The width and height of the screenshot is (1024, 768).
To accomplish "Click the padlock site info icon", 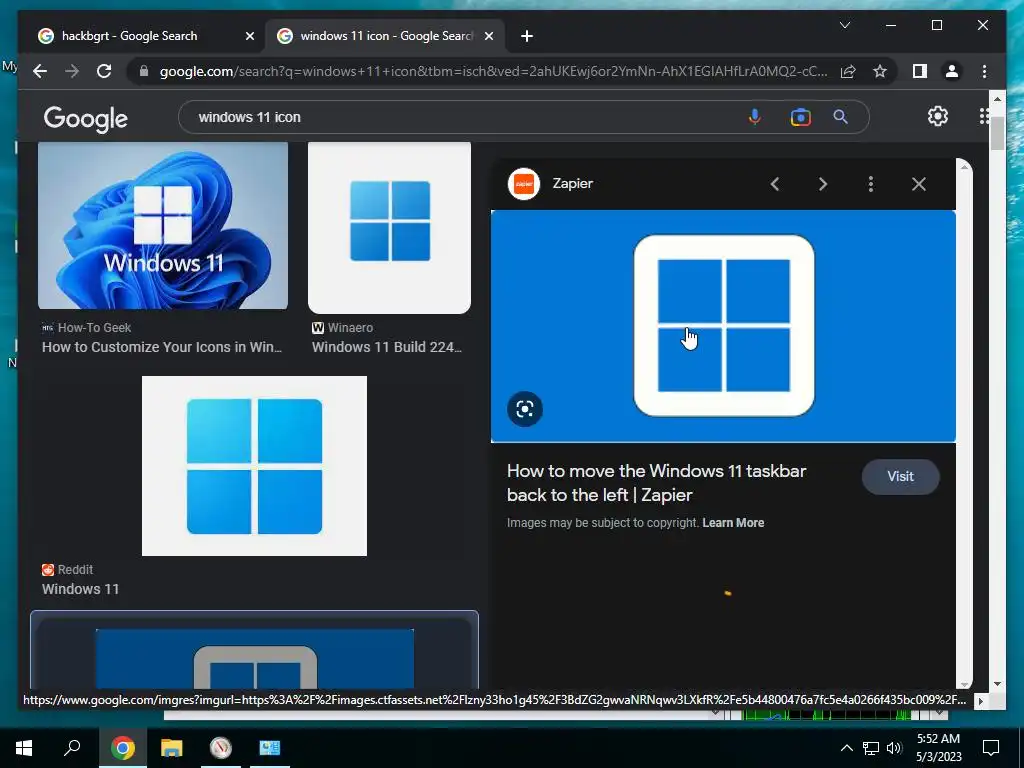I will point(144,71).
